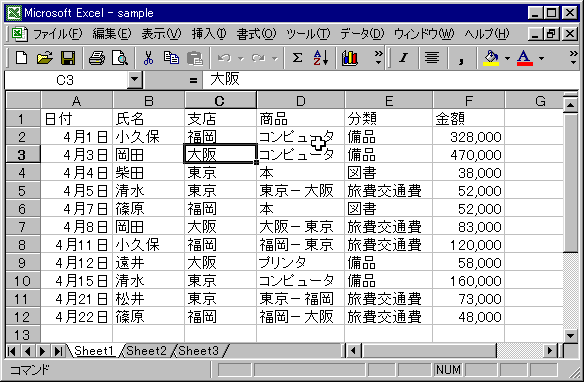Click the horizontal scrollbar left arrow
The height and width of the screenshot is (382, 584).
pos(353,351)
